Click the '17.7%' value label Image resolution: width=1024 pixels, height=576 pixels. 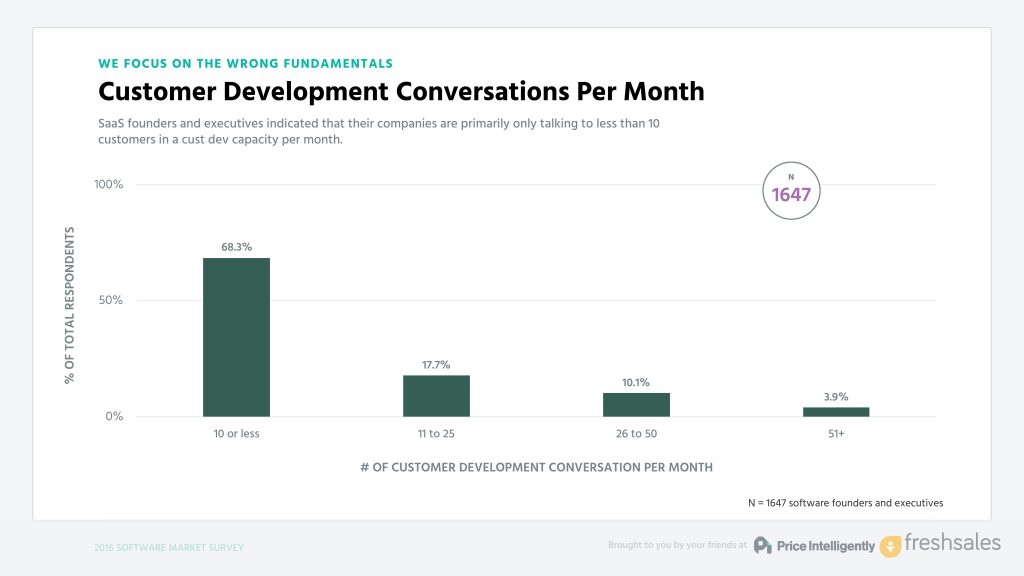(436, 365)
